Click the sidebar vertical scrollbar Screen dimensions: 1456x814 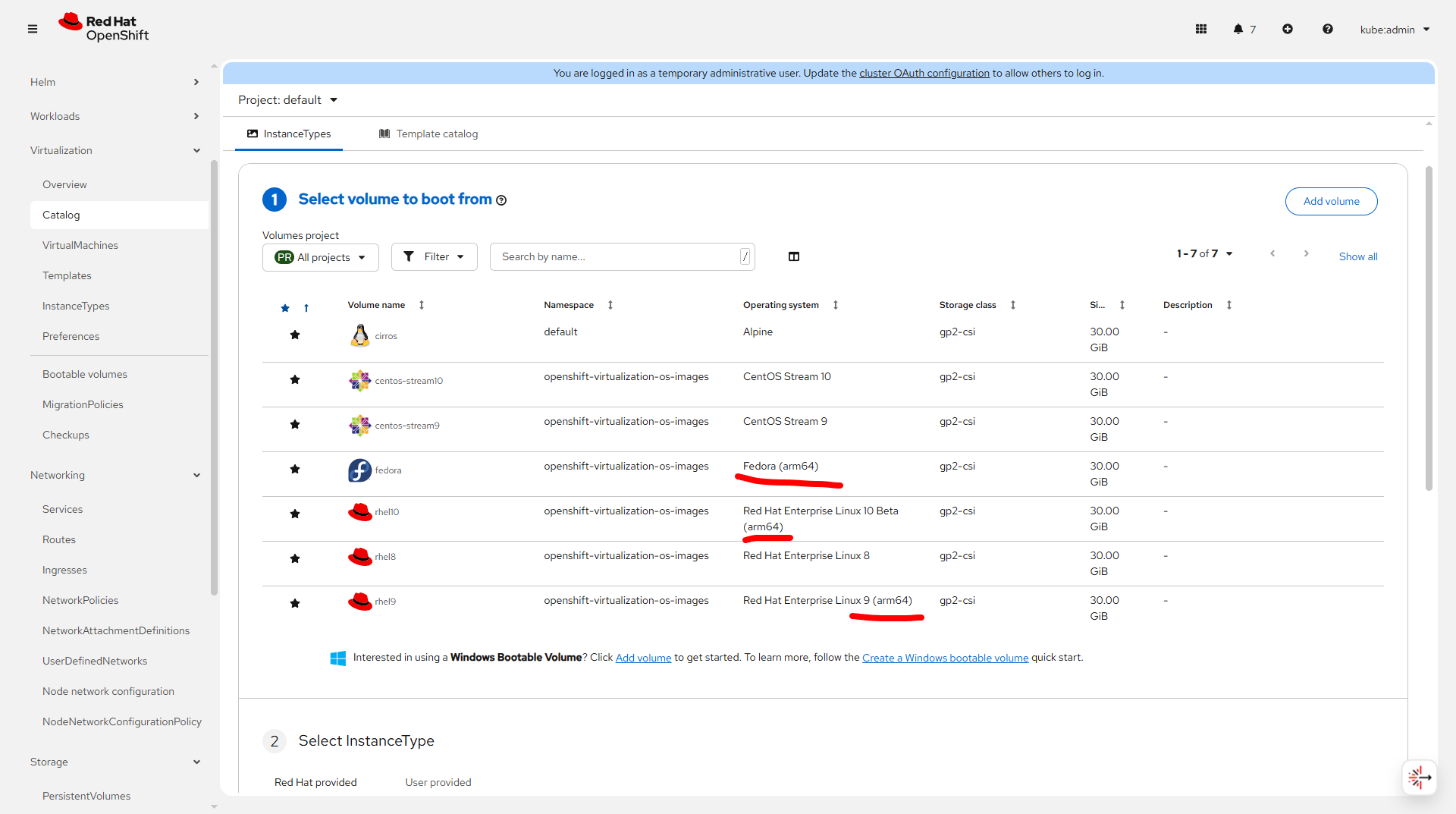[x=214, y=377]
